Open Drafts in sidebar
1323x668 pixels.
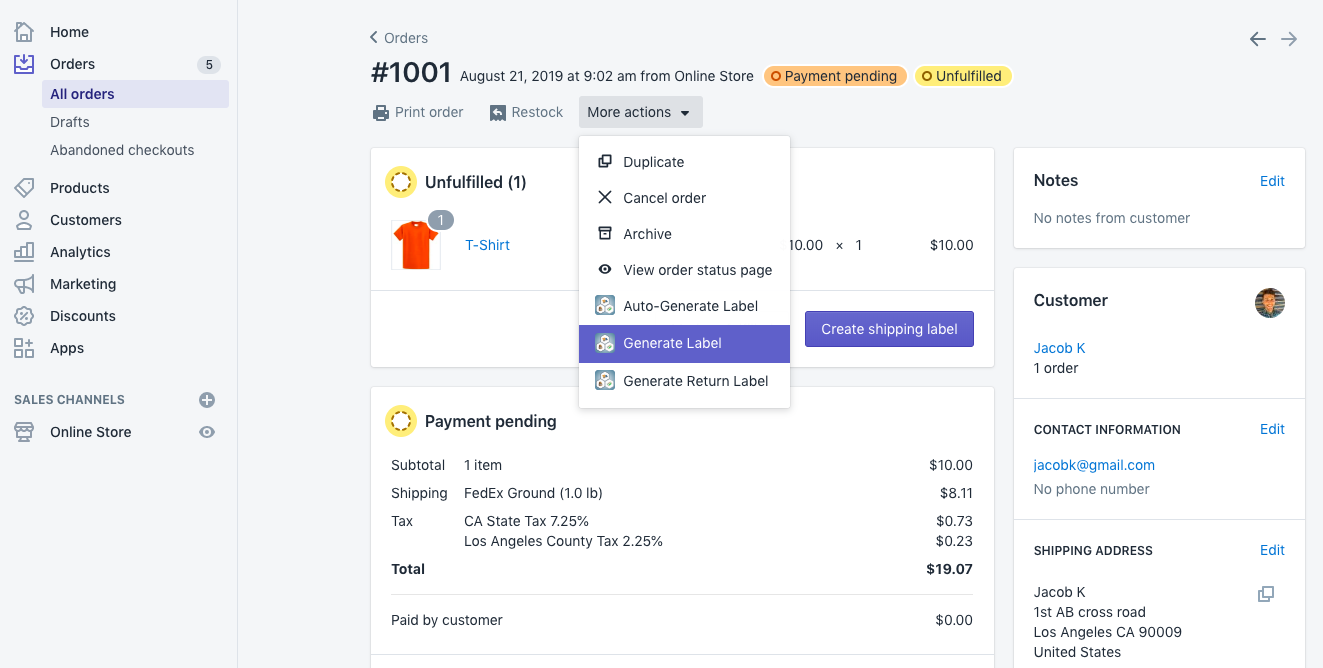click(70, 122)
